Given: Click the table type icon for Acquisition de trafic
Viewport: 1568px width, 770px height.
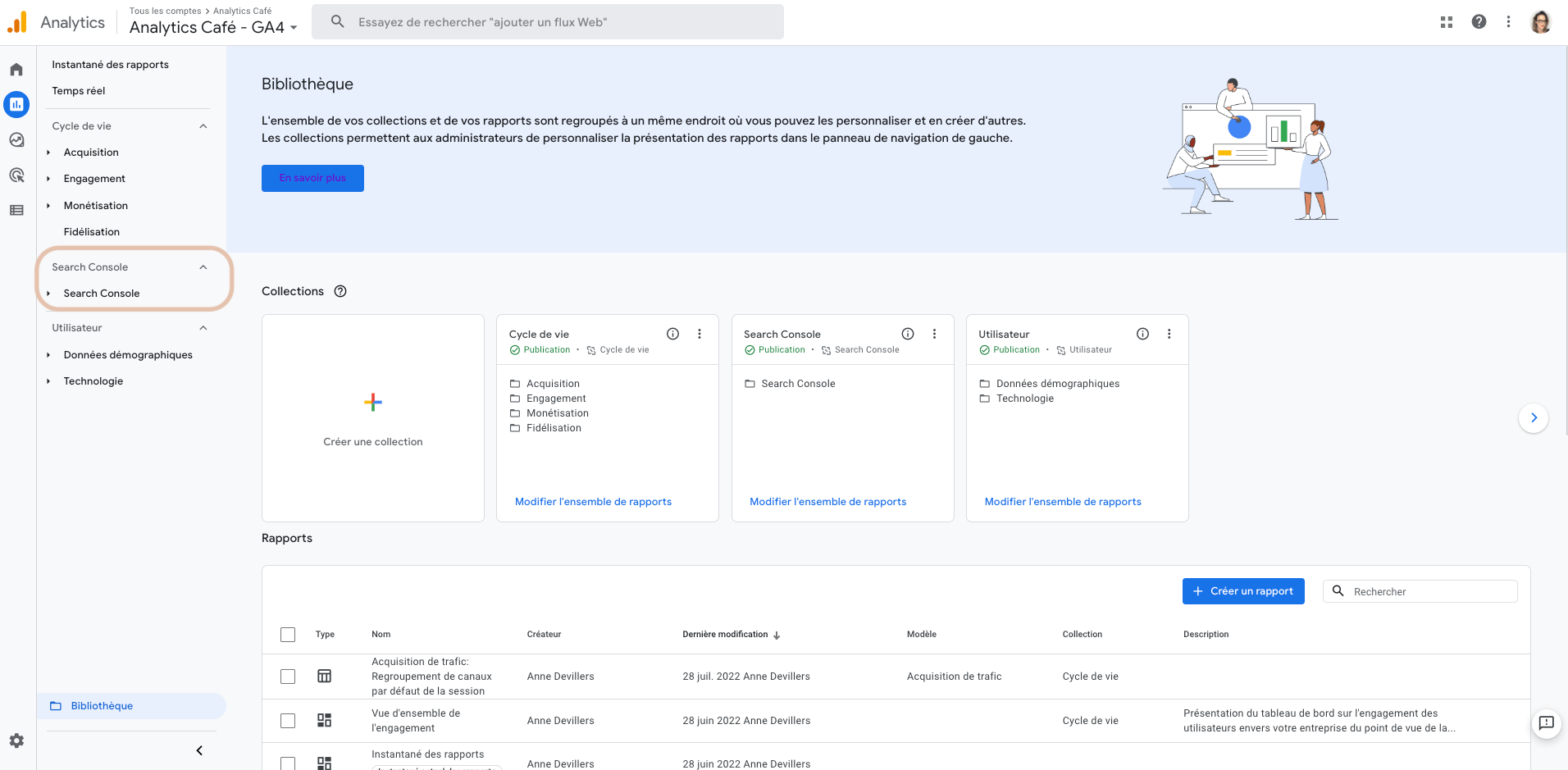Looking at the screenshot, I should [325, 676].
